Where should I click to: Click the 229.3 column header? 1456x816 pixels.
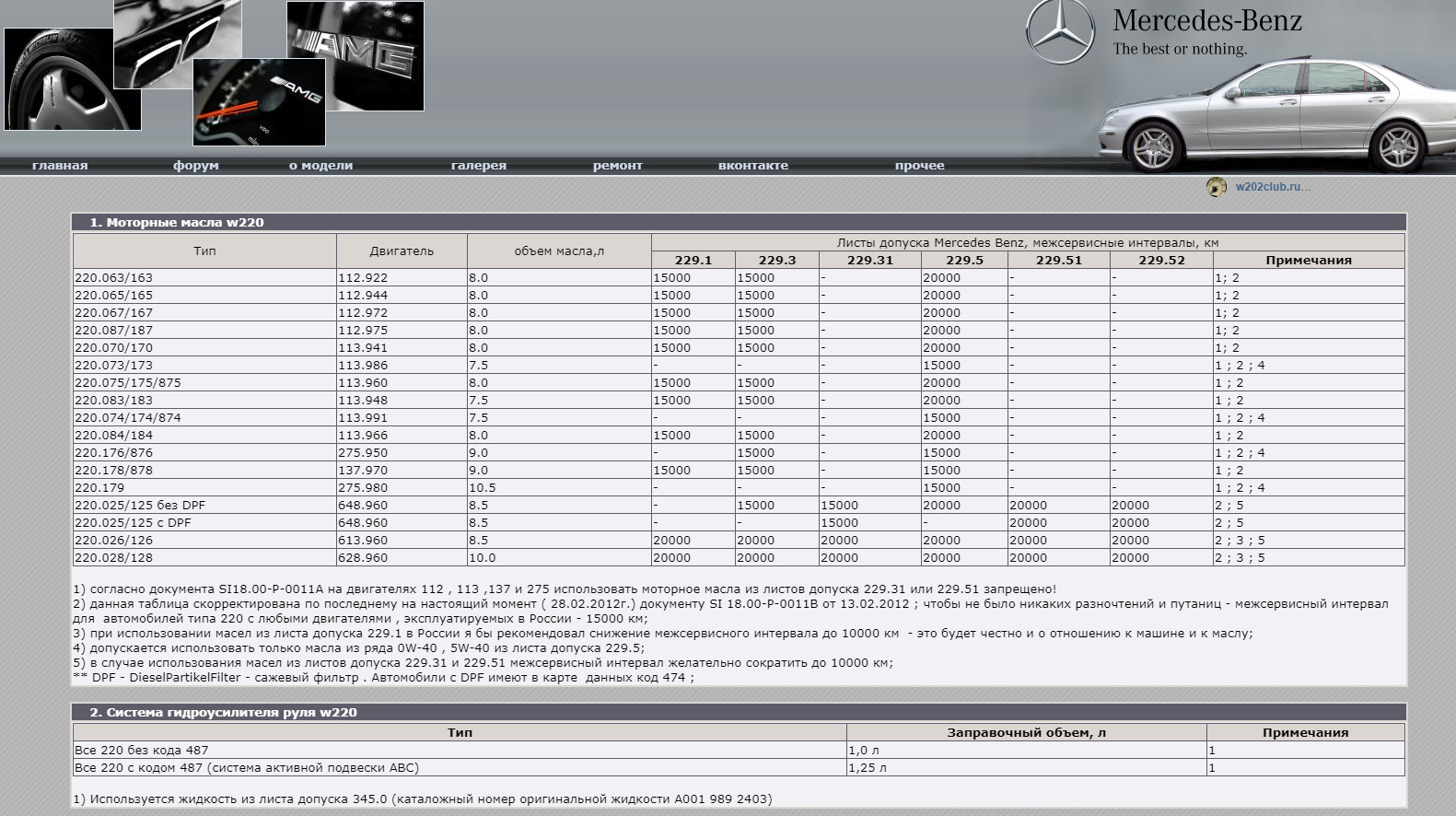pos(777,261)
